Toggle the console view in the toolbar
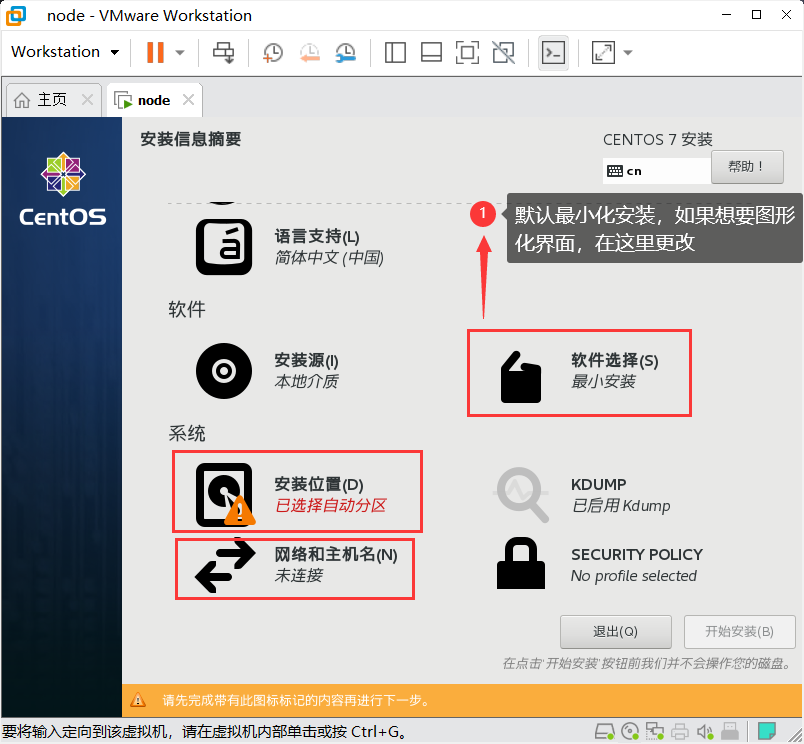The width and height of the screenshot is (804, 744). tap(553, 52)
